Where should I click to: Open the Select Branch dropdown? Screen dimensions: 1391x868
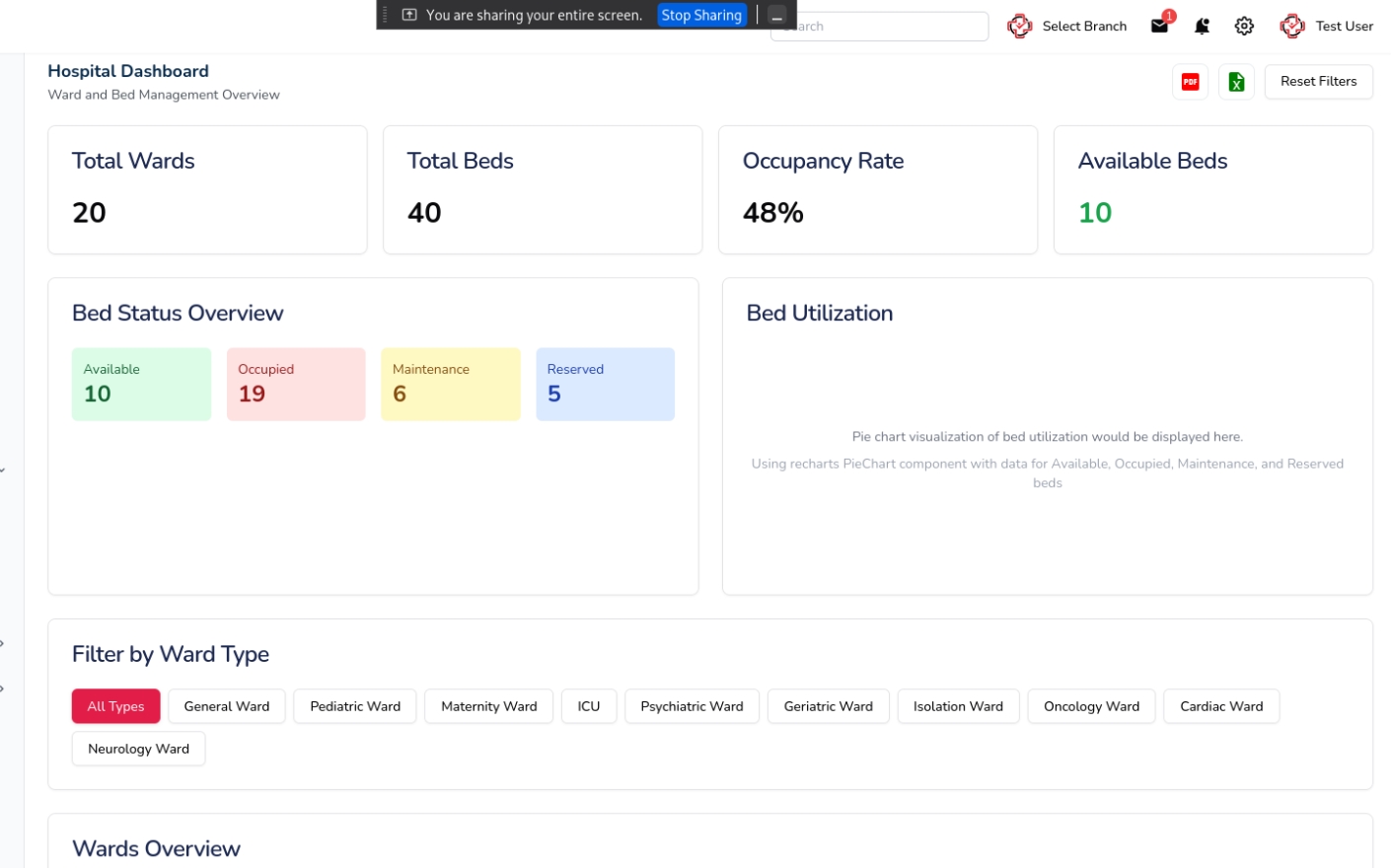(1083, 27)
